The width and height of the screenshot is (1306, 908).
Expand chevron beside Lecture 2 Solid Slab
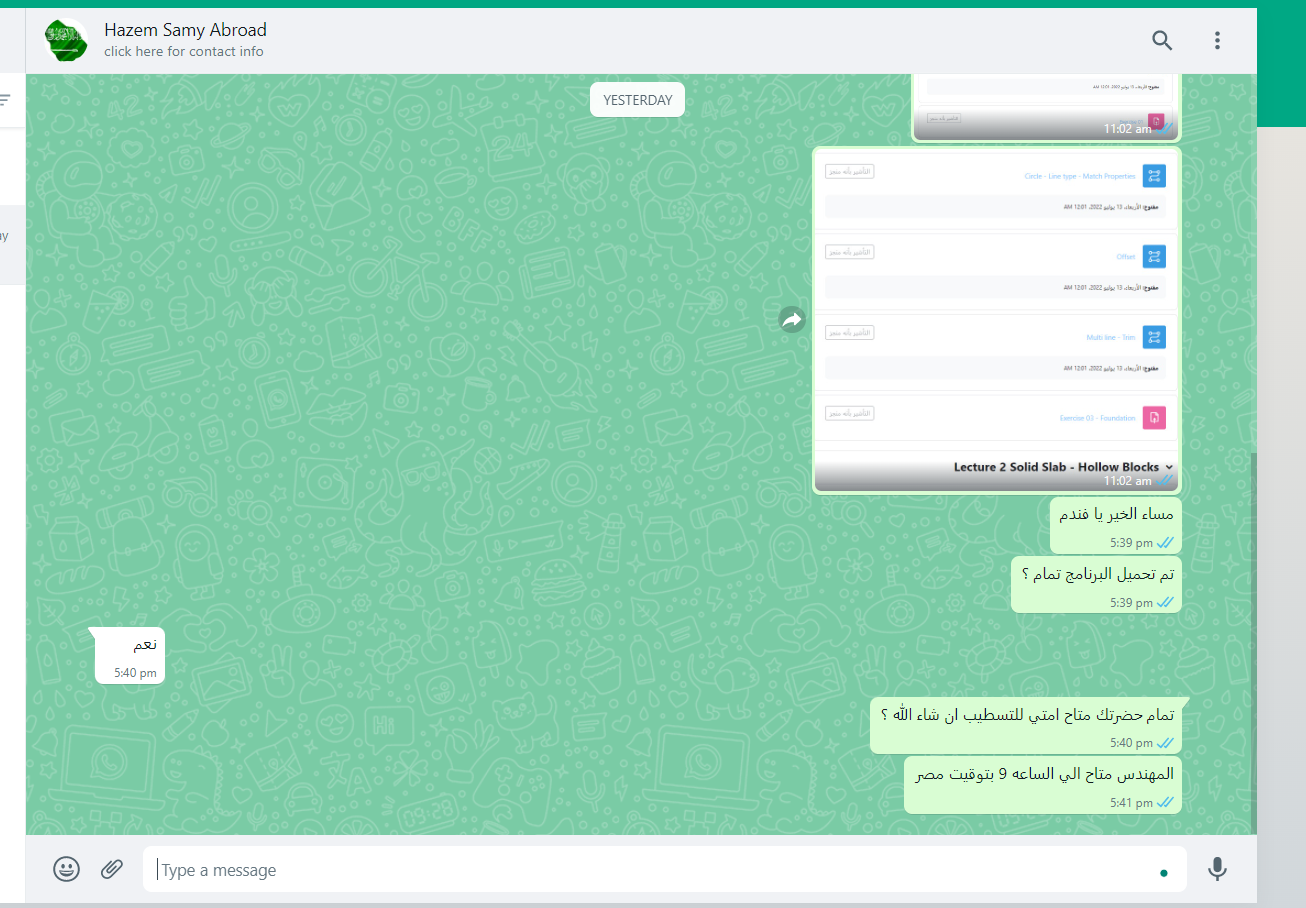(x=1169, y=467)
